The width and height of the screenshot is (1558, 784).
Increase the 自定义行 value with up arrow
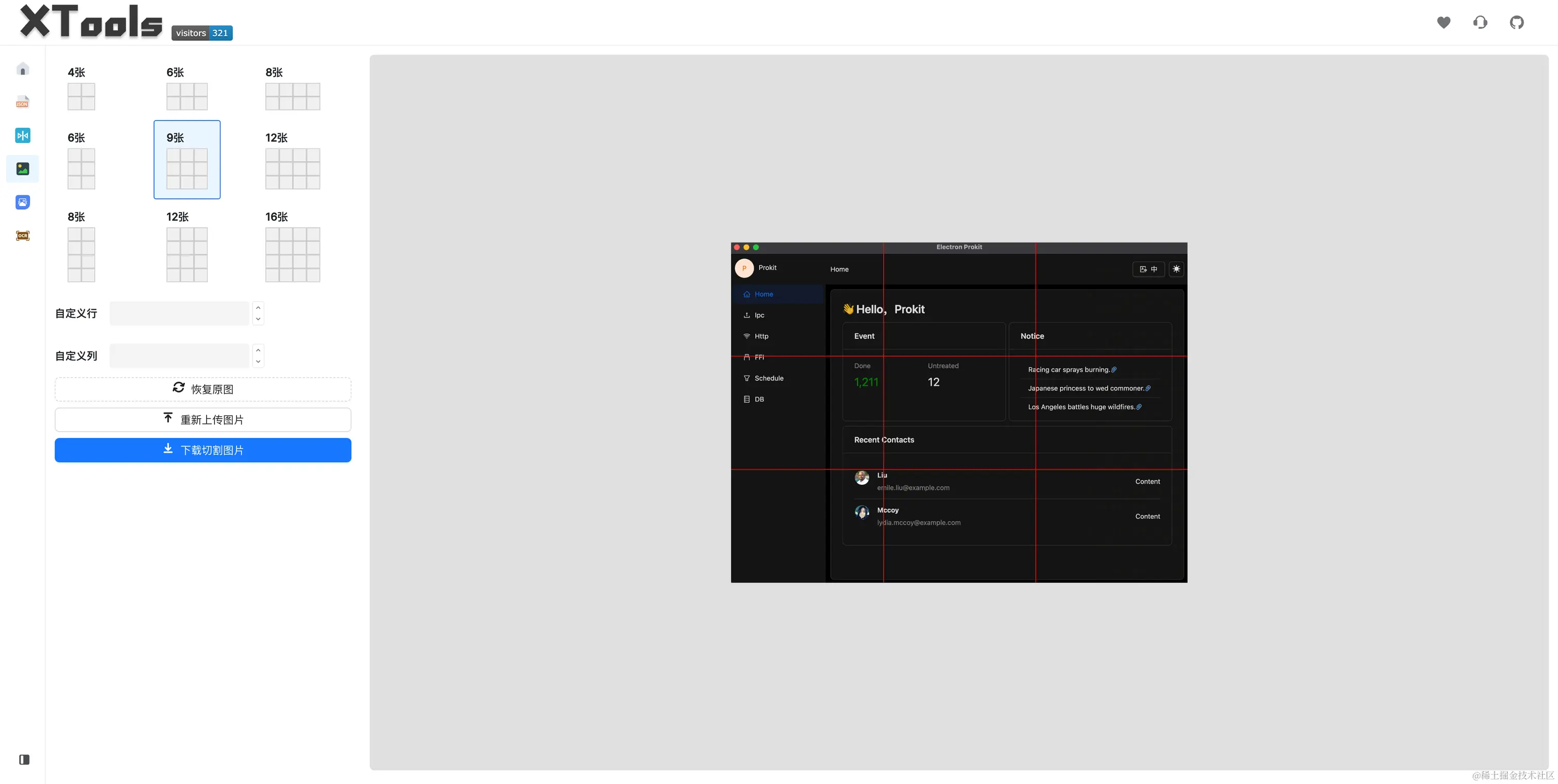(258, 308)
